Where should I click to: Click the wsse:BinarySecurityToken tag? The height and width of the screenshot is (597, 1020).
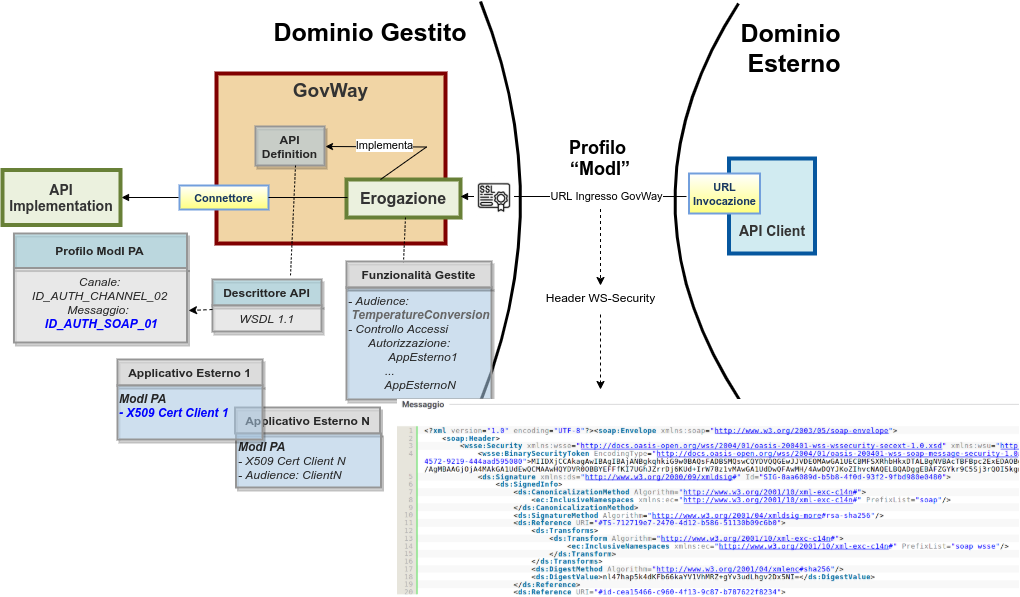tap(533, 454)
